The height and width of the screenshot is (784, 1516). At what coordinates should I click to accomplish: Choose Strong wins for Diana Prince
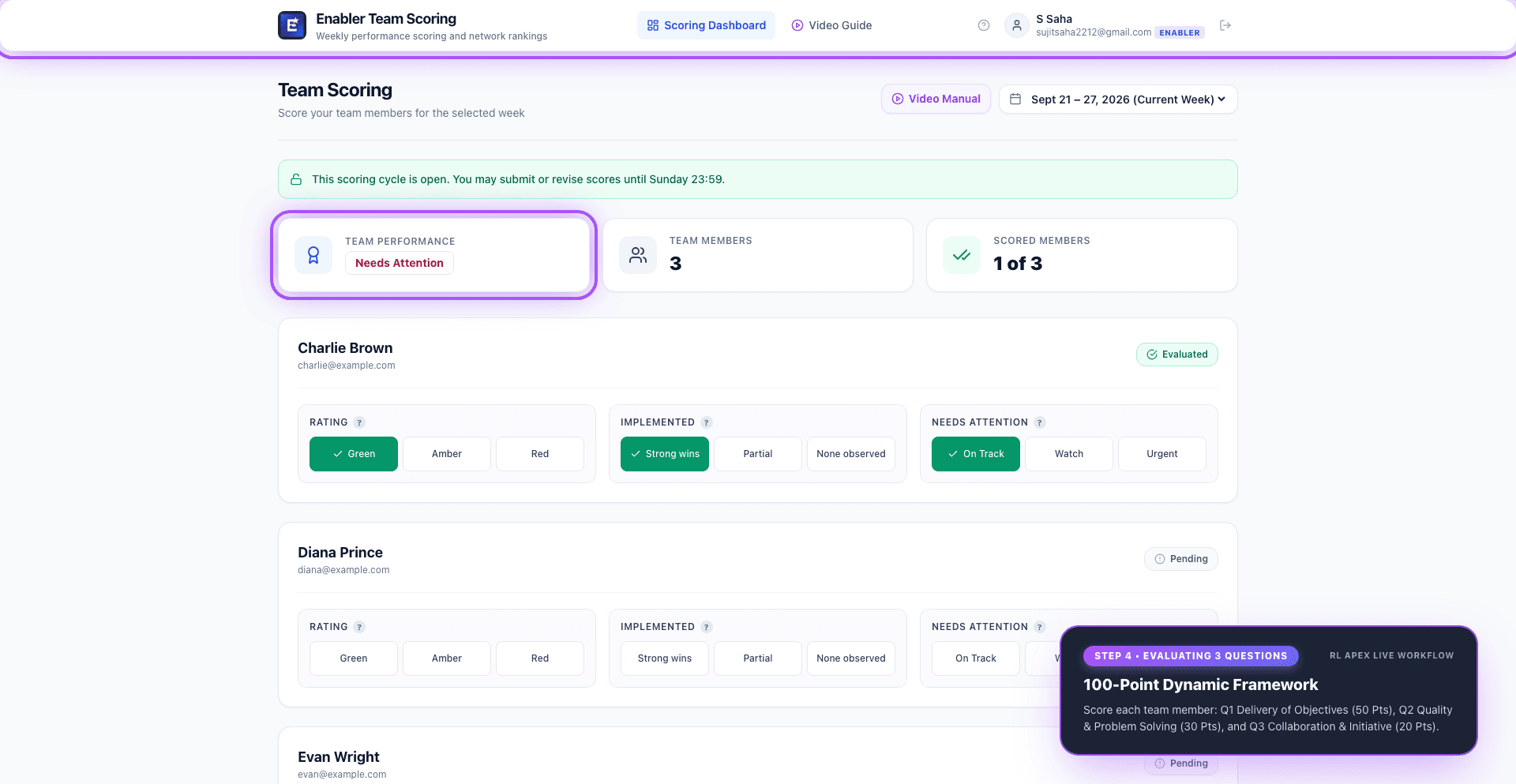[x=665, y=658]
